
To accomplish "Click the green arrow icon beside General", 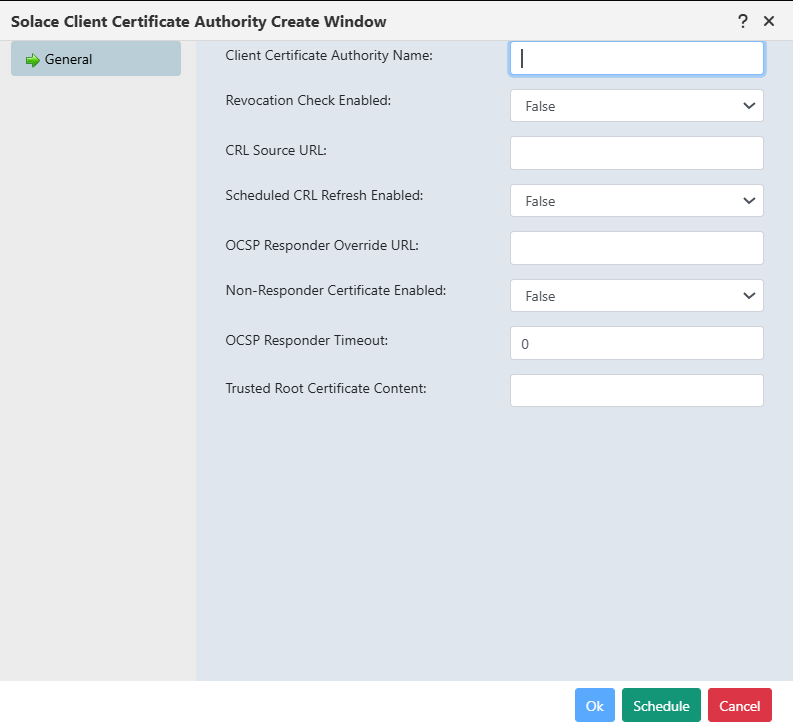I will point(32,60).
